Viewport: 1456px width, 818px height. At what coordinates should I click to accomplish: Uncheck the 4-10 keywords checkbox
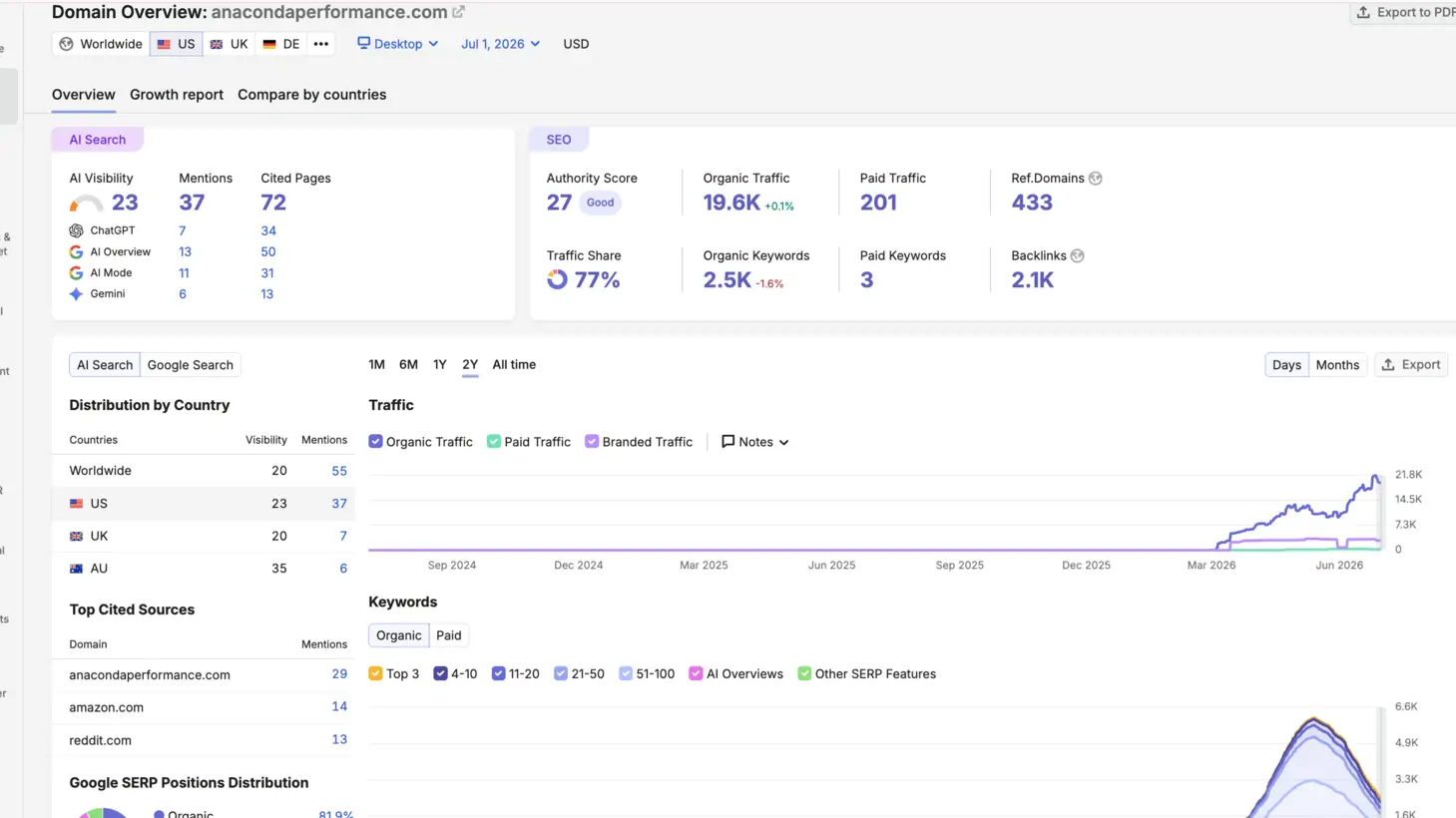(440, 674)
